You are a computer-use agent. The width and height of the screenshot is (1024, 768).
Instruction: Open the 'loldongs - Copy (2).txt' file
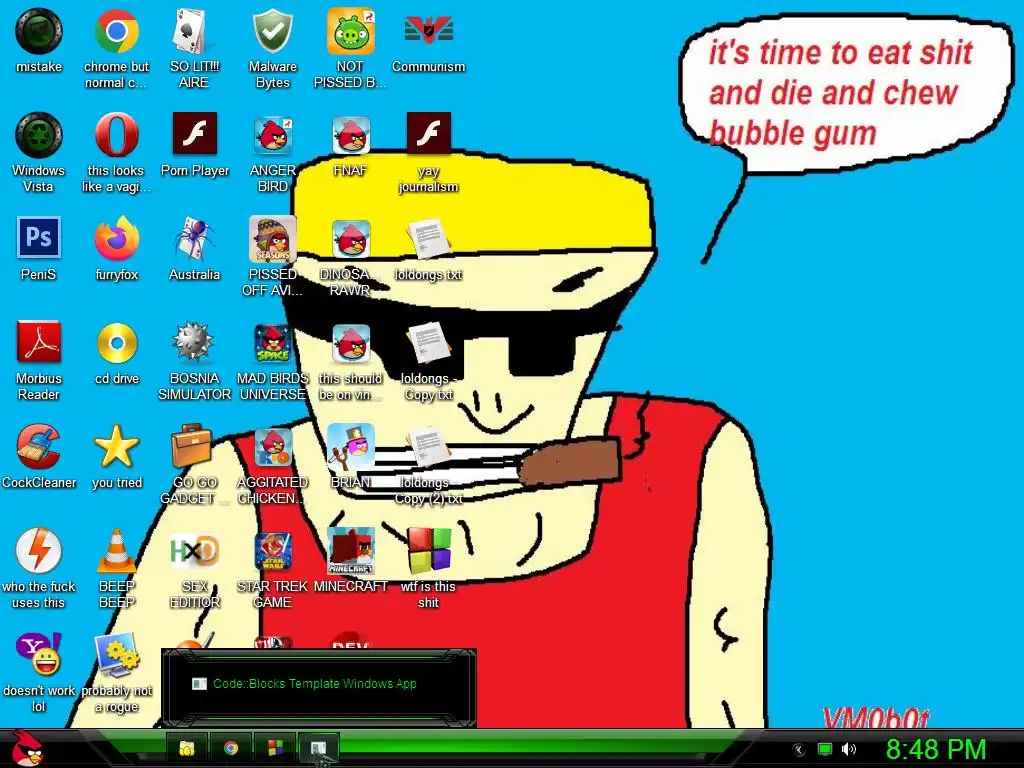pyautogui.click(x=428, y=447)
